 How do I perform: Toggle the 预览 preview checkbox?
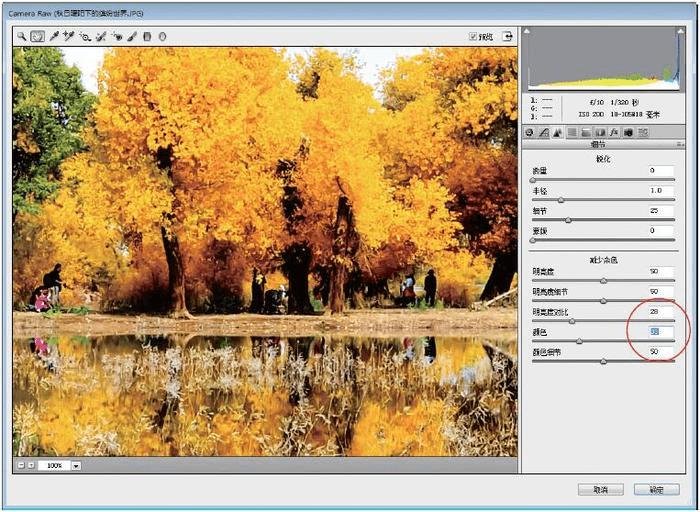pos(473,37)
